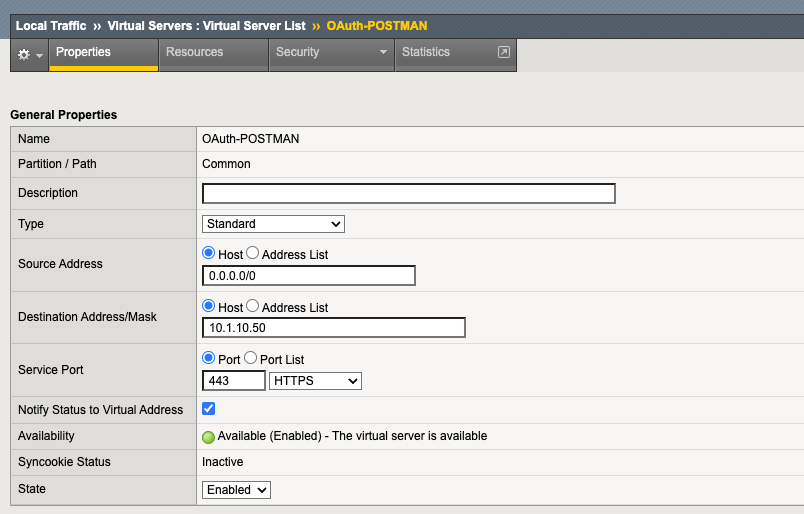This screenshot has width=804, height=514.
Task: Open the gear settings menu icon
Action: 25,54
